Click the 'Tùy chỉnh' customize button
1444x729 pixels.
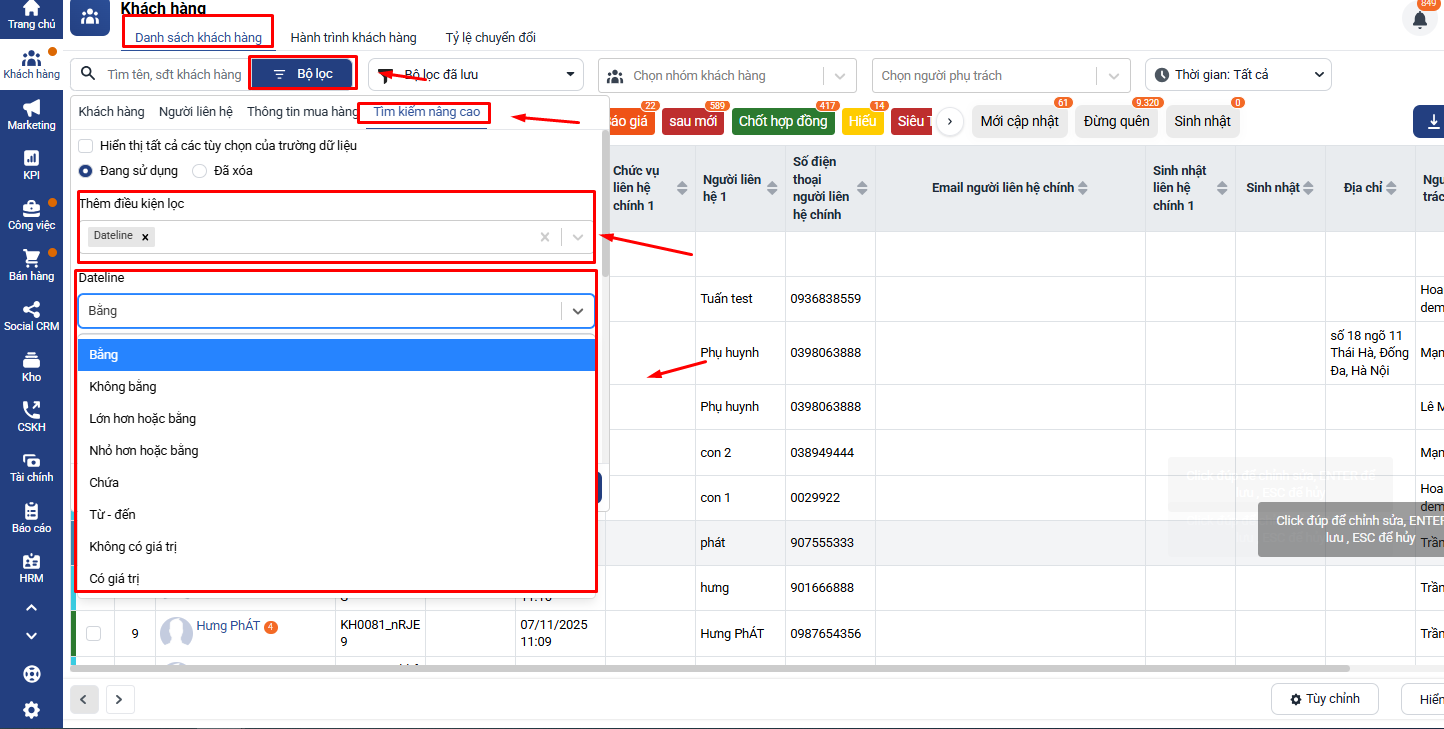click(x=1324, y=699)
